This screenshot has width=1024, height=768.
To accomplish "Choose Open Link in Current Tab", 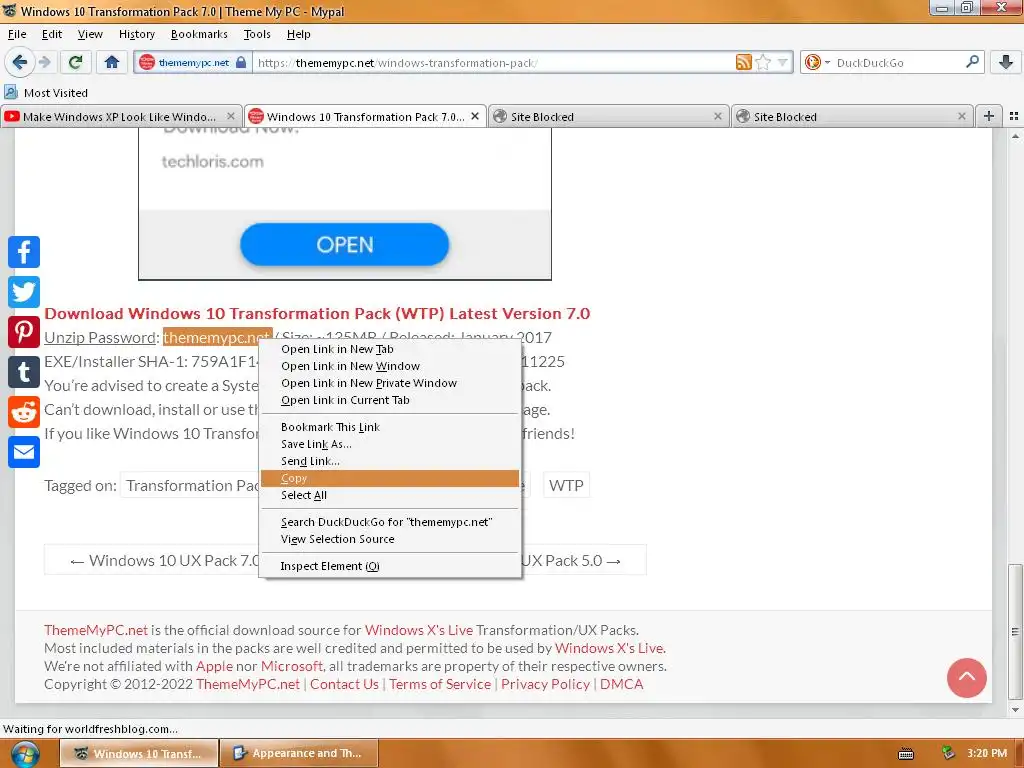I will (390, 400).
